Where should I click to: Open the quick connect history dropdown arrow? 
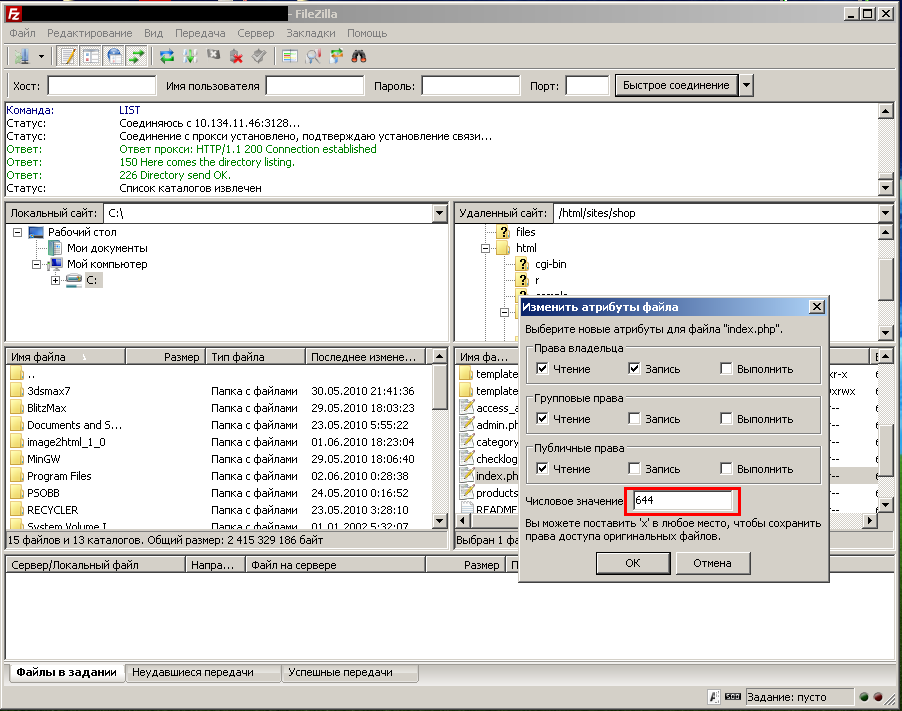(x=746, y=85)
